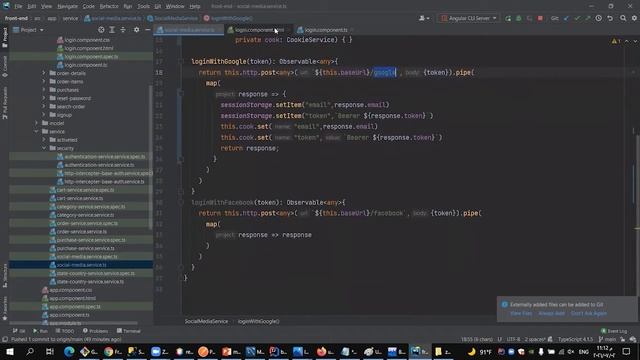Viewport: 640px width, 360px height.
Task: Click the UTF-8 encoding status entry
Action: (x=513, y=339)
